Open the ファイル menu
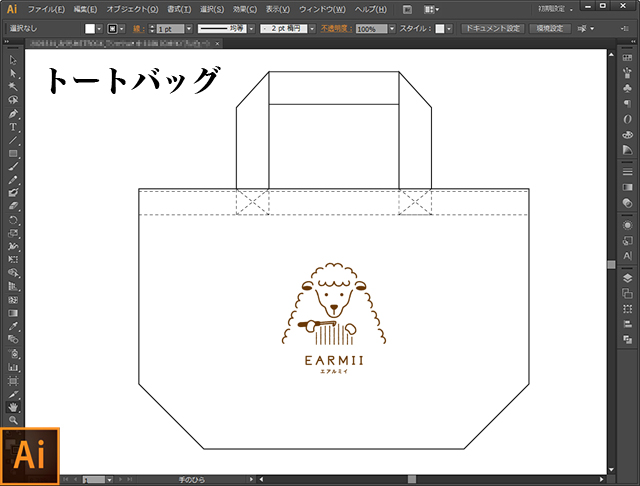Screen dimensions: 640x486 click(46, 9)
